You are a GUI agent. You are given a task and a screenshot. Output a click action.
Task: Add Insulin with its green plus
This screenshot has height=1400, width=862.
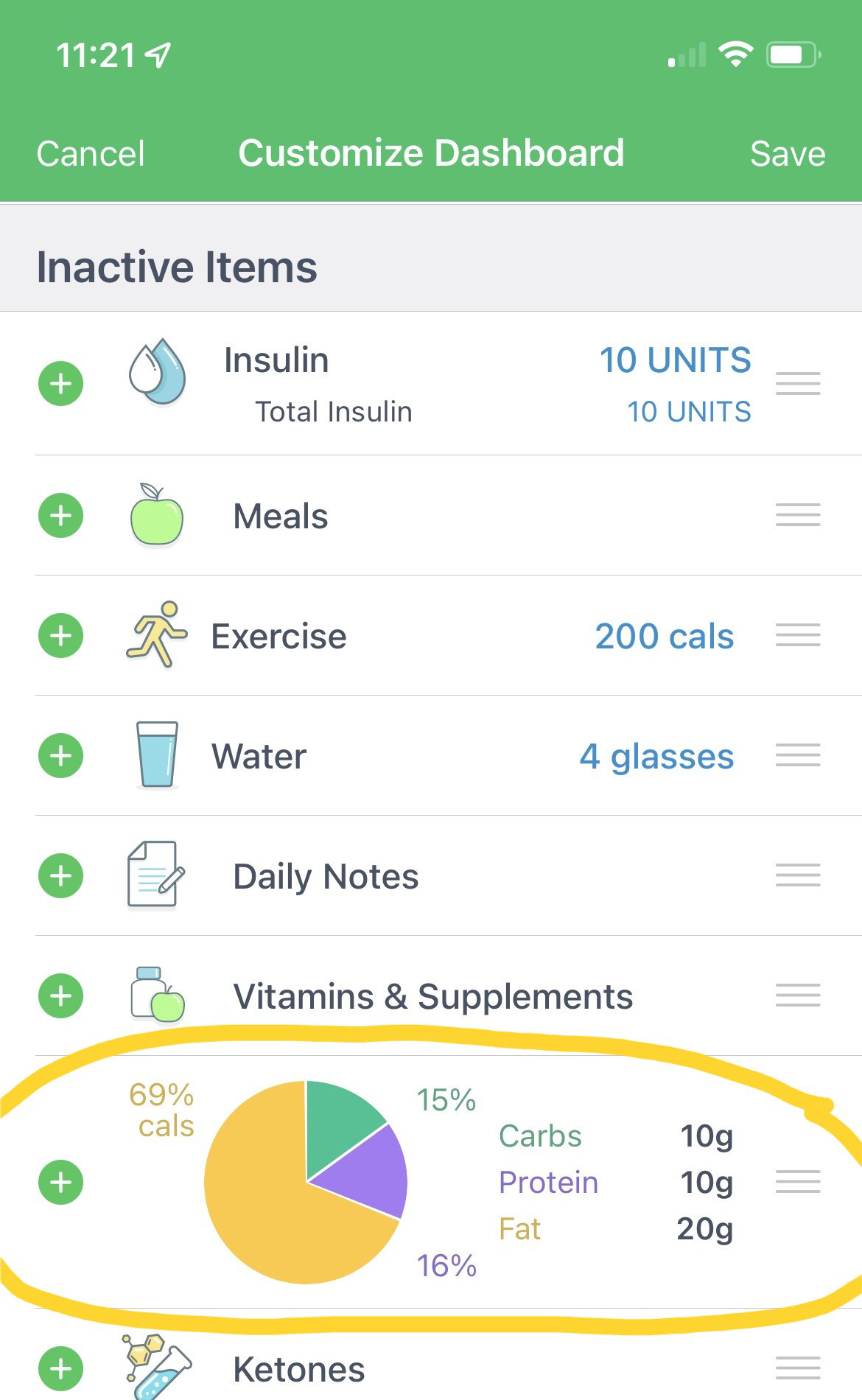[x=60, y=383]
